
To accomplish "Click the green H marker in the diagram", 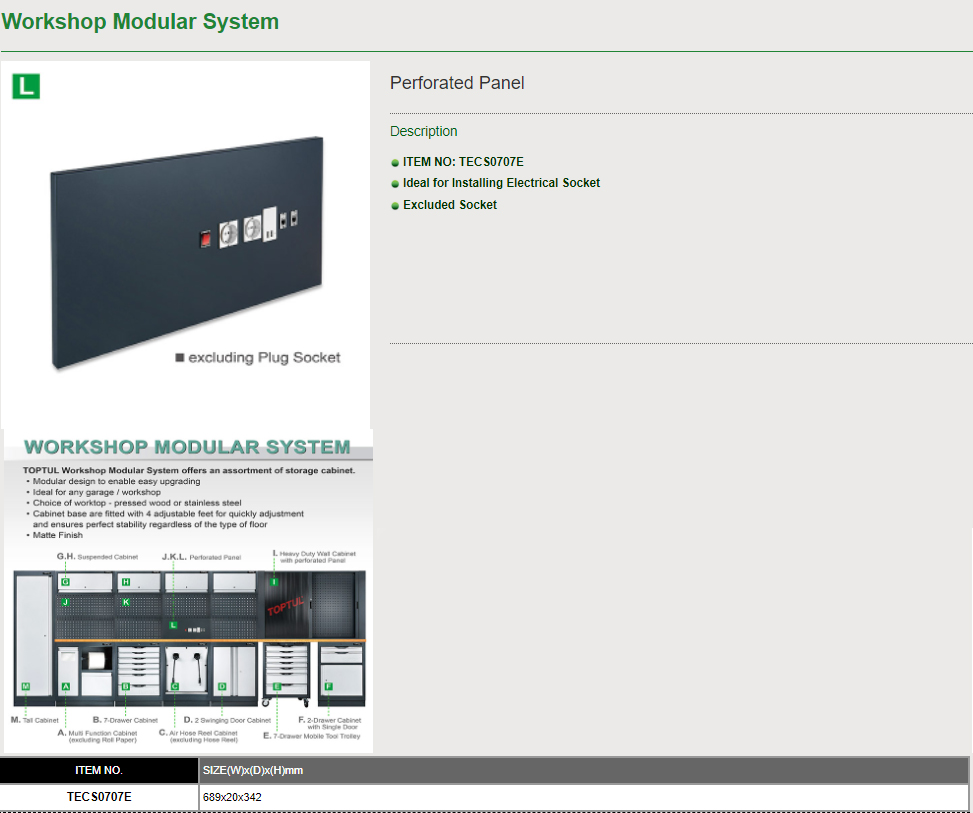I will 126,582.
